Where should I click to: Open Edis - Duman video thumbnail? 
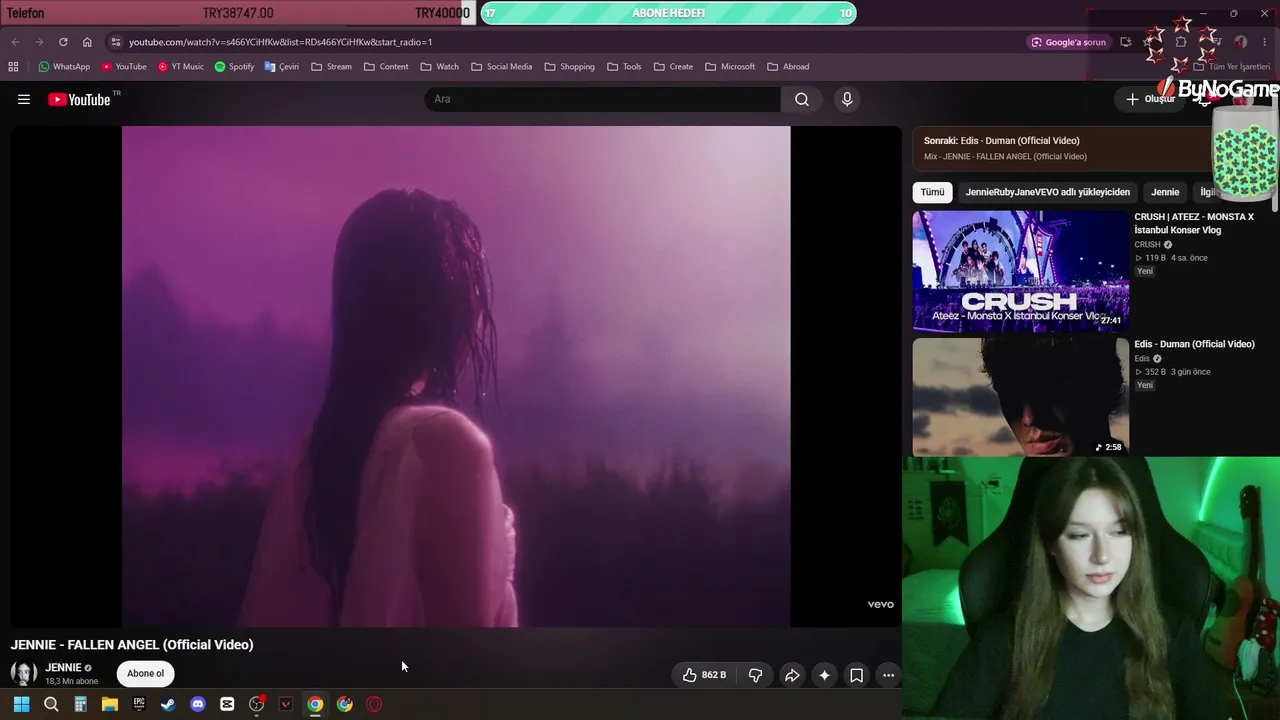(x=1021, y=397)
